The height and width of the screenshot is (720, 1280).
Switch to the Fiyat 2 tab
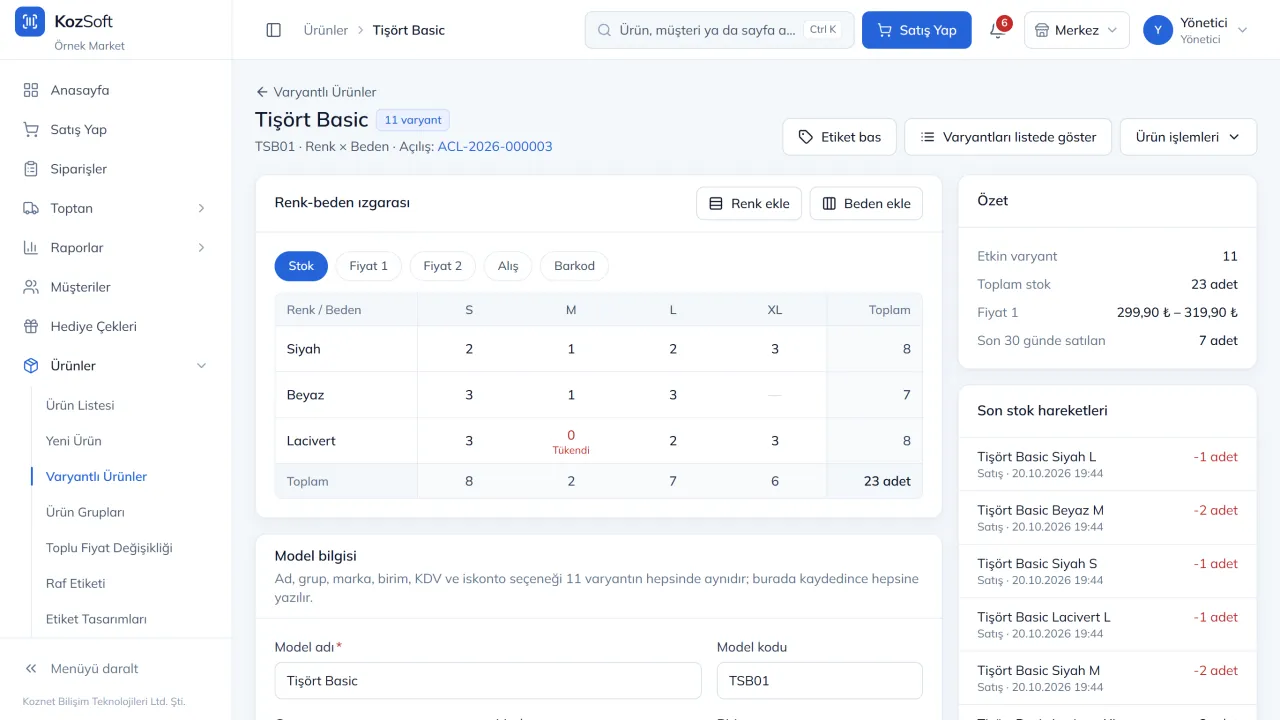pyautogui.click(x=443, y=266)
